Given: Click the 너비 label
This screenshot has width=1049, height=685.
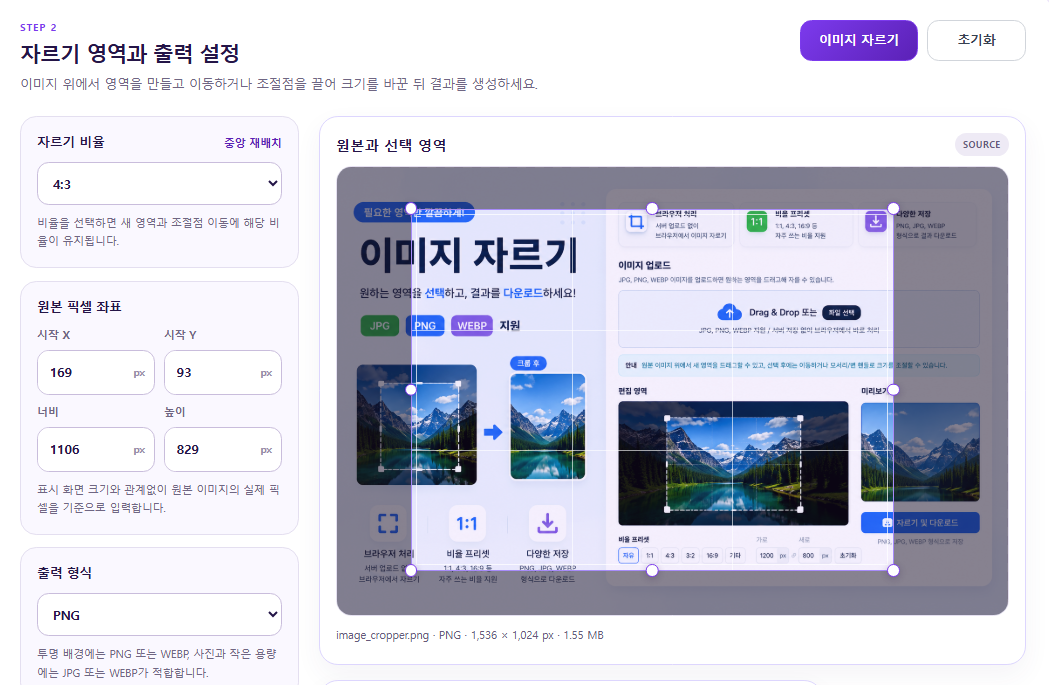Looking at the screenshot, I should [x=47, y=411].
